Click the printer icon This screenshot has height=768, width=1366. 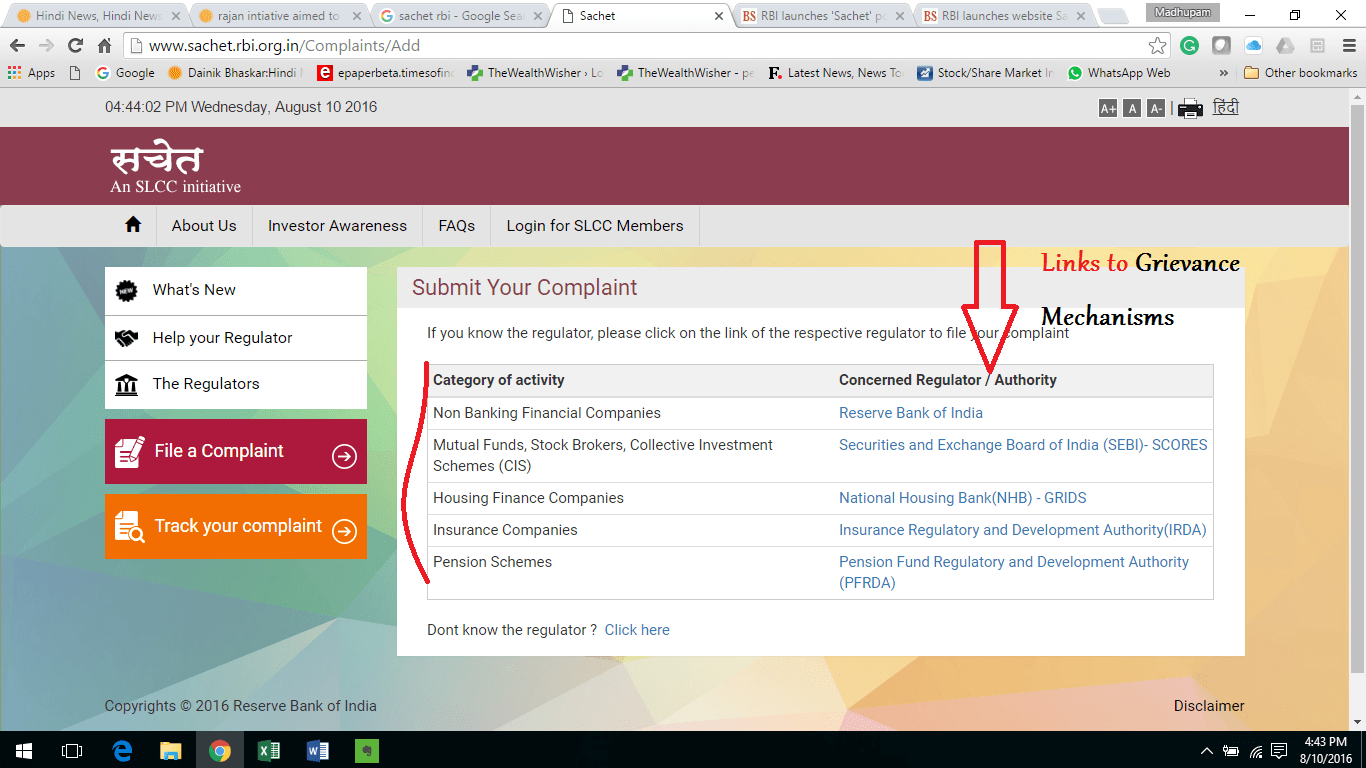(x=1190, y=108)
